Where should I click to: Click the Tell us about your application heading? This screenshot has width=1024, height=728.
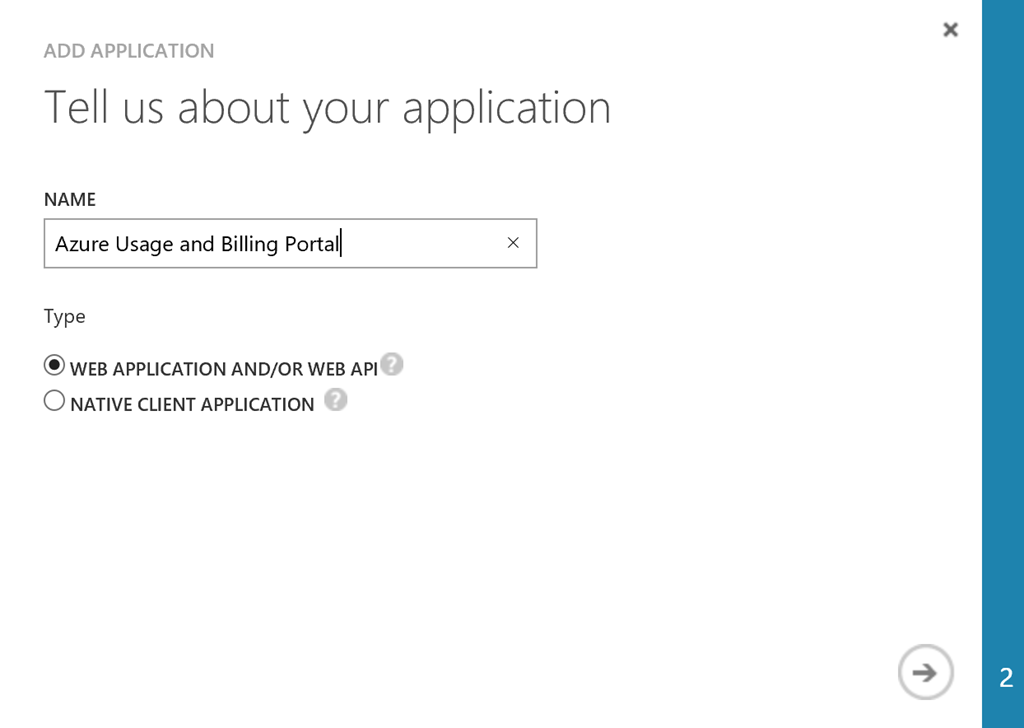(x=327, y=108)
